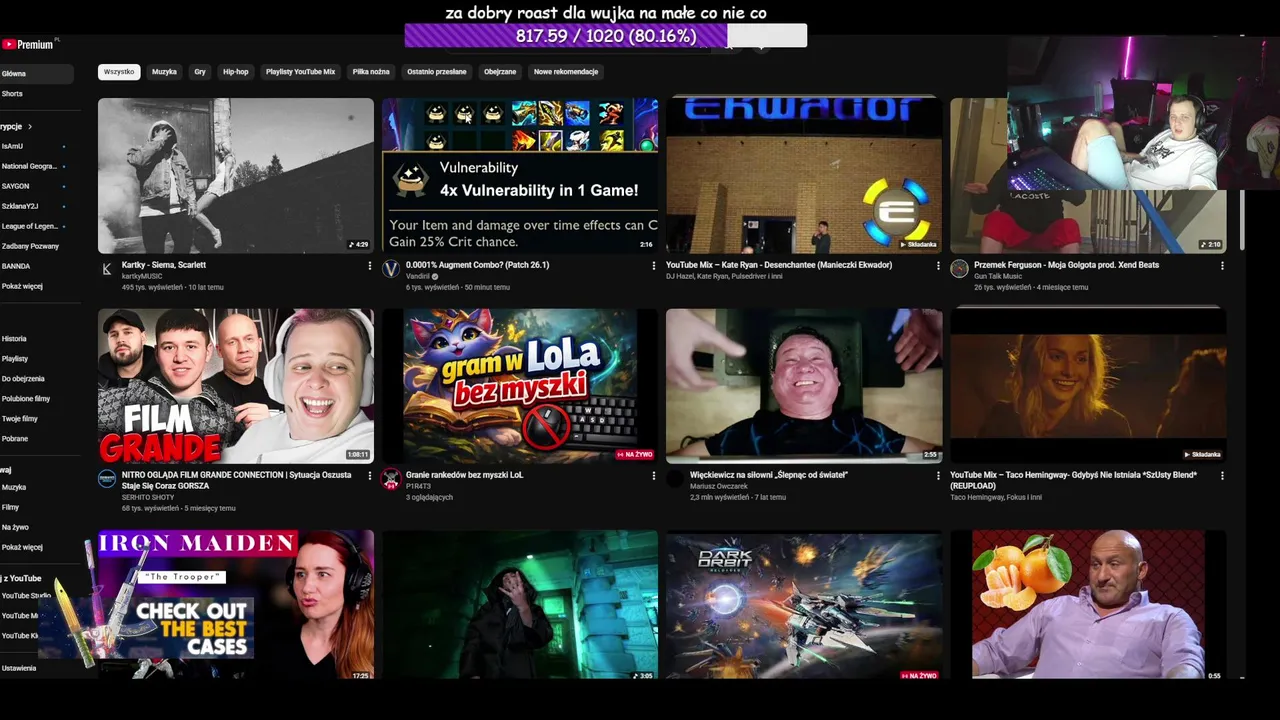
Task: Click NA ŻYWO live badge on LoLa thumbnail
Action: click(635, 454)
